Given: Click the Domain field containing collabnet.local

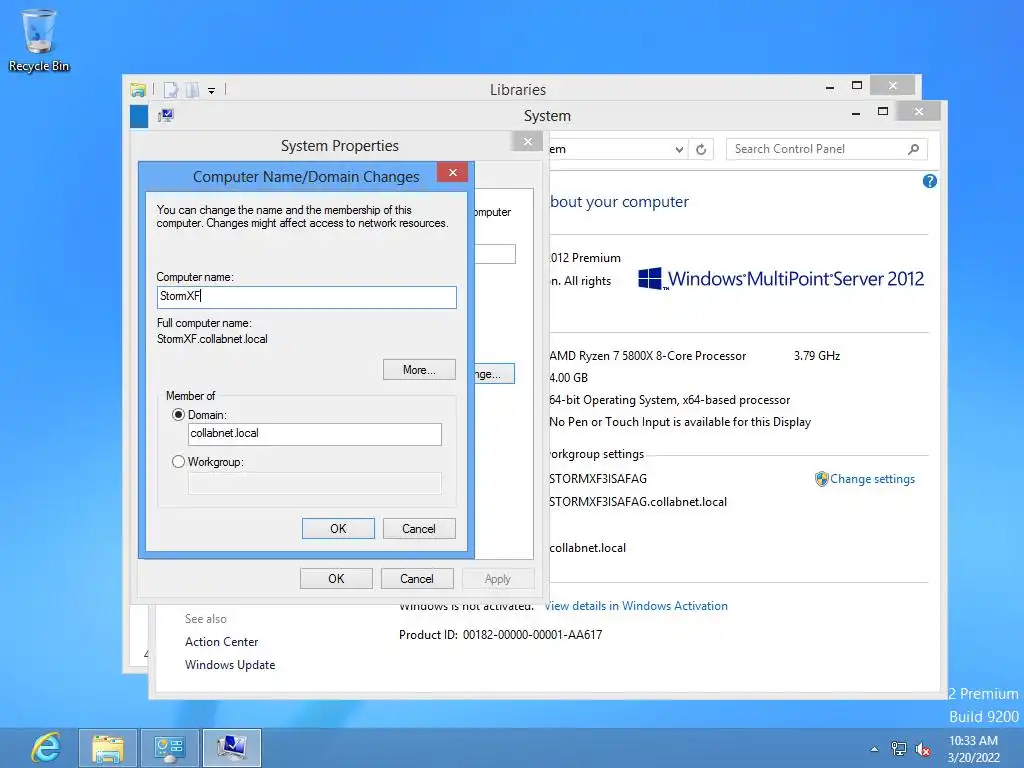Looking at the screenshot, I should pyautogui.click(x=315, y=434).
